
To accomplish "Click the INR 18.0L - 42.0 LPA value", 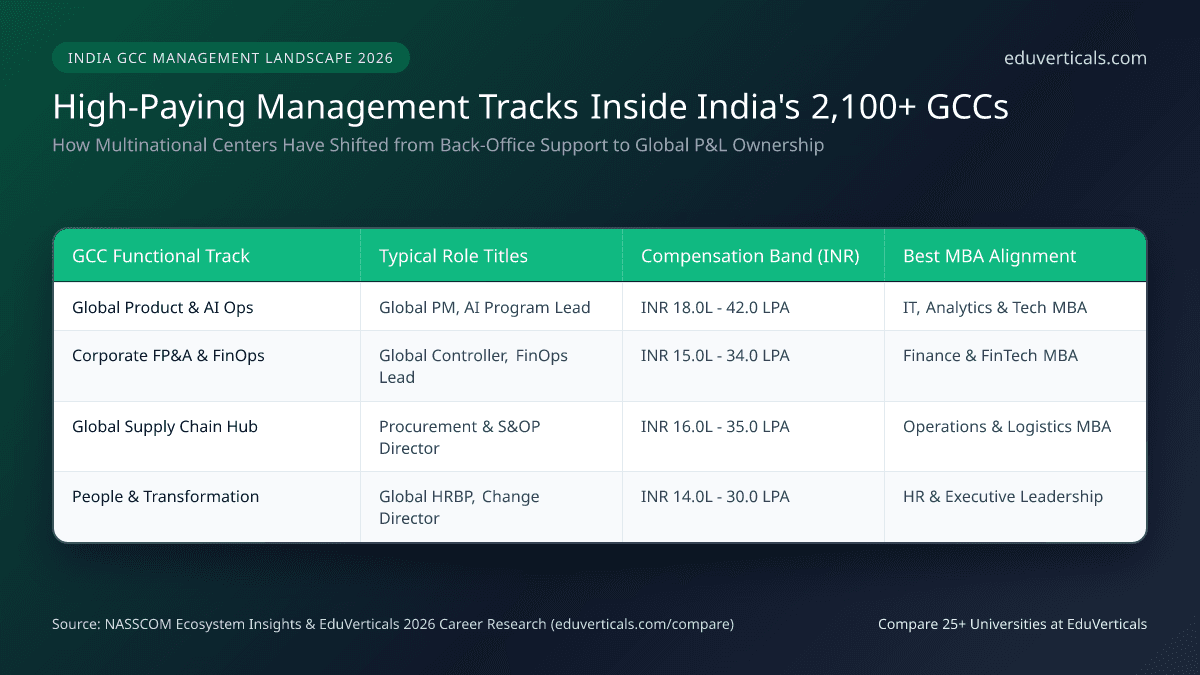I will [x=715, y=307].
